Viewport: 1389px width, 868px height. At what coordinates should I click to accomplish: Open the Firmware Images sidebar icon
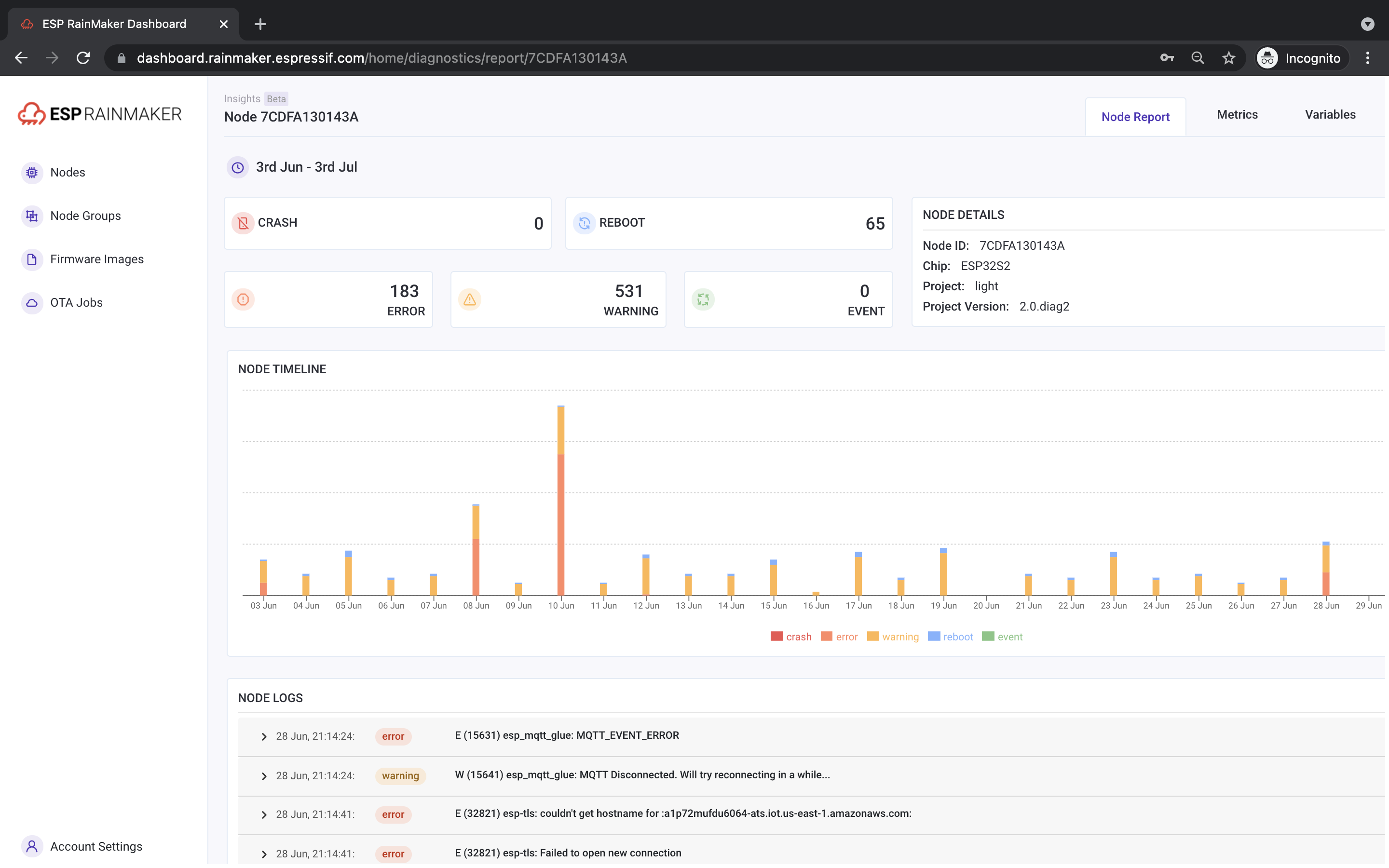(32, 259)
